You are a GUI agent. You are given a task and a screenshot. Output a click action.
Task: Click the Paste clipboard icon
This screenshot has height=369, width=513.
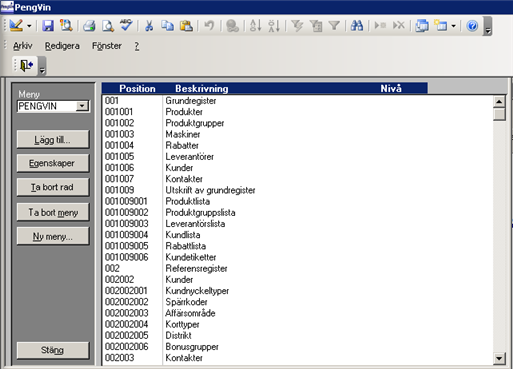[186, 26]
